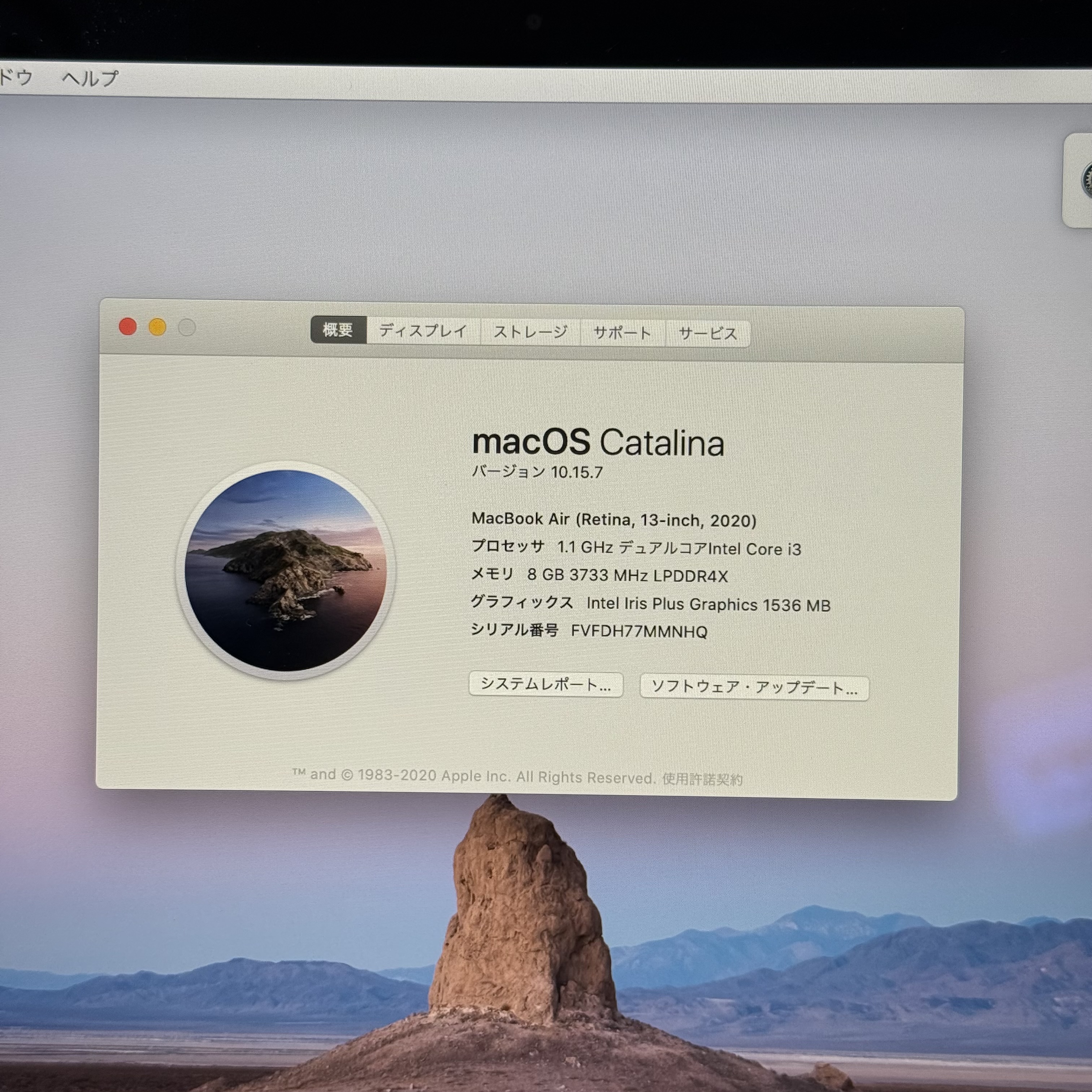Click the macOS Catalina island icon
The image size is (1092, 1092).
(286, 570)
